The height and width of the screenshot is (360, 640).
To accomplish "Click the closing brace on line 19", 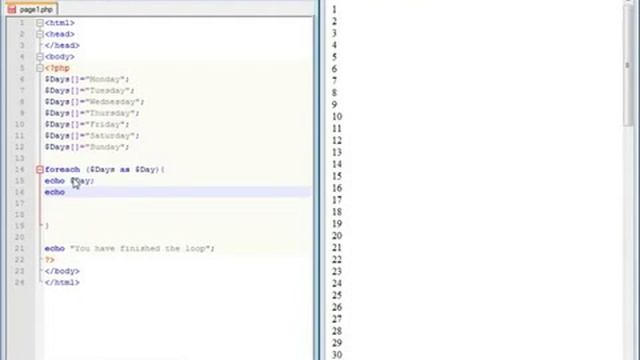I will 47,226.
